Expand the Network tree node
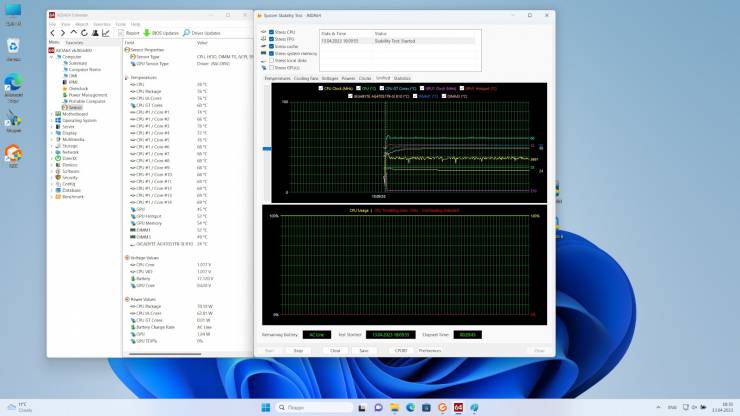This screenshot has height=416, width=740. point(52,153)
